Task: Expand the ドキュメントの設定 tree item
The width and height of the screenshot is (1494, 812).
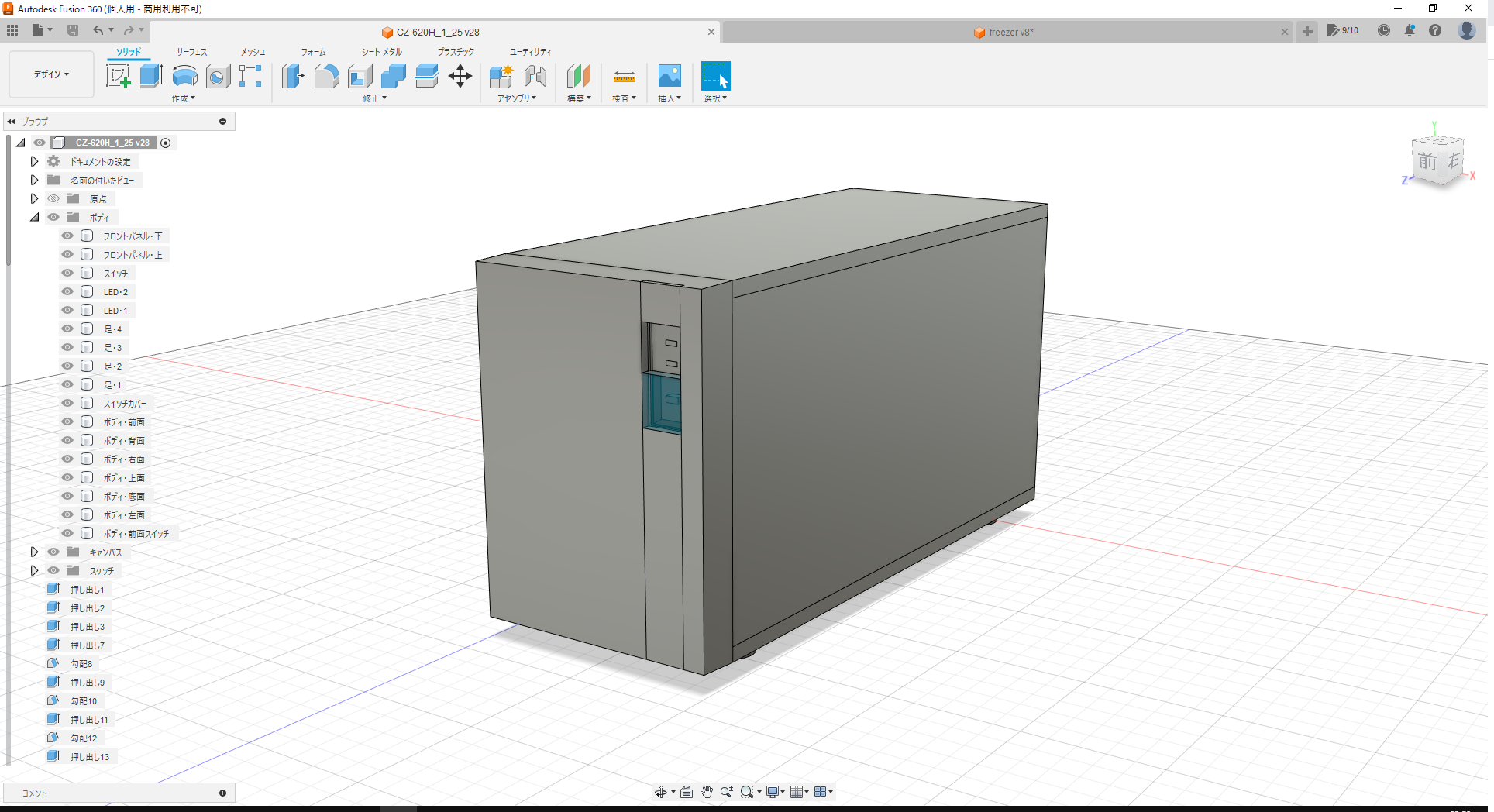Action: [34, 160]
